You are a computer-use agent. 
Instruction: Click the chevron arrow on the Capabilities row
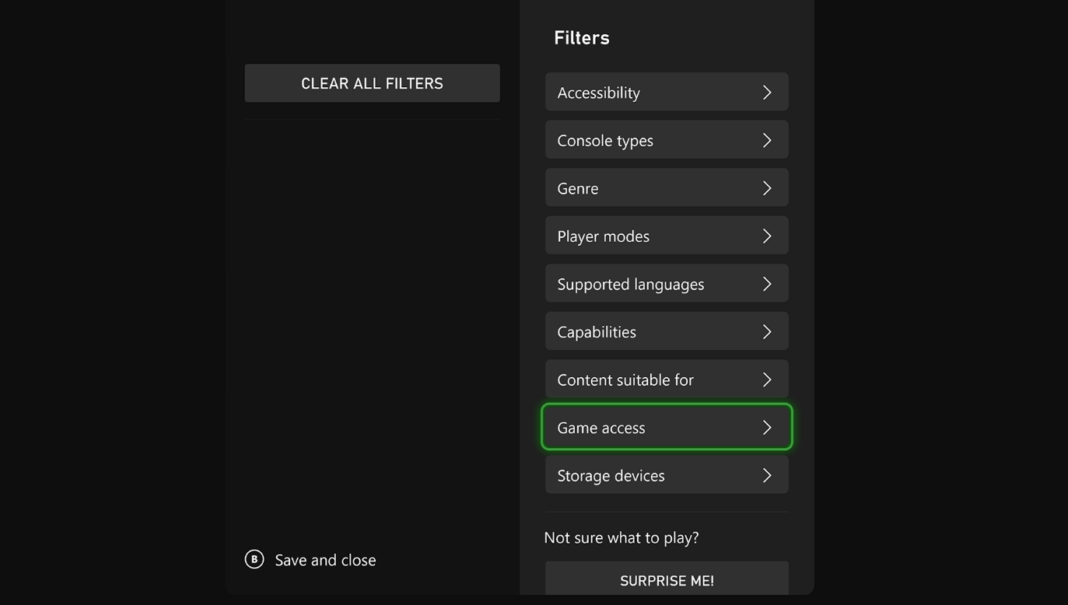(767, 332)
